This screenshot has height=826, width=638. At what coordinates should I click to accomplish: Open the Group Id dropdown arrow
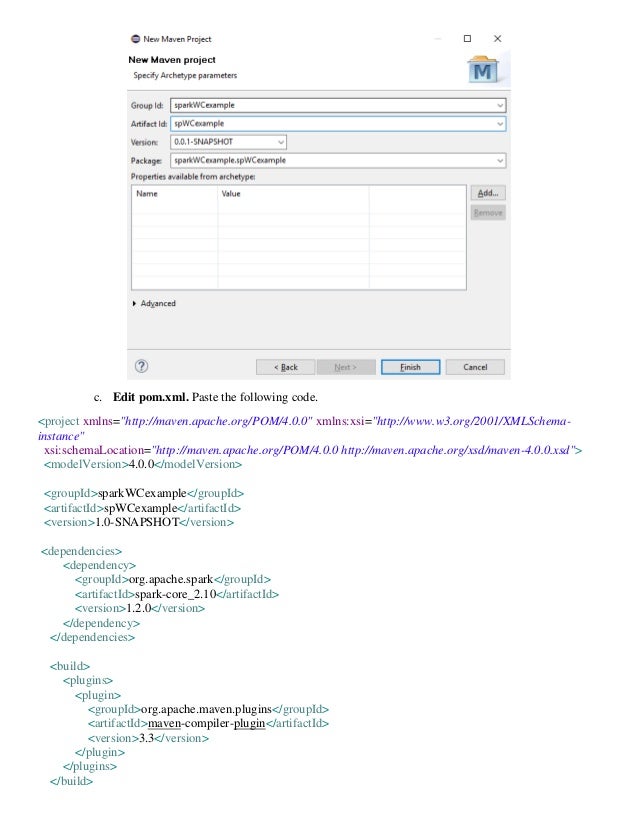point(500,105)
